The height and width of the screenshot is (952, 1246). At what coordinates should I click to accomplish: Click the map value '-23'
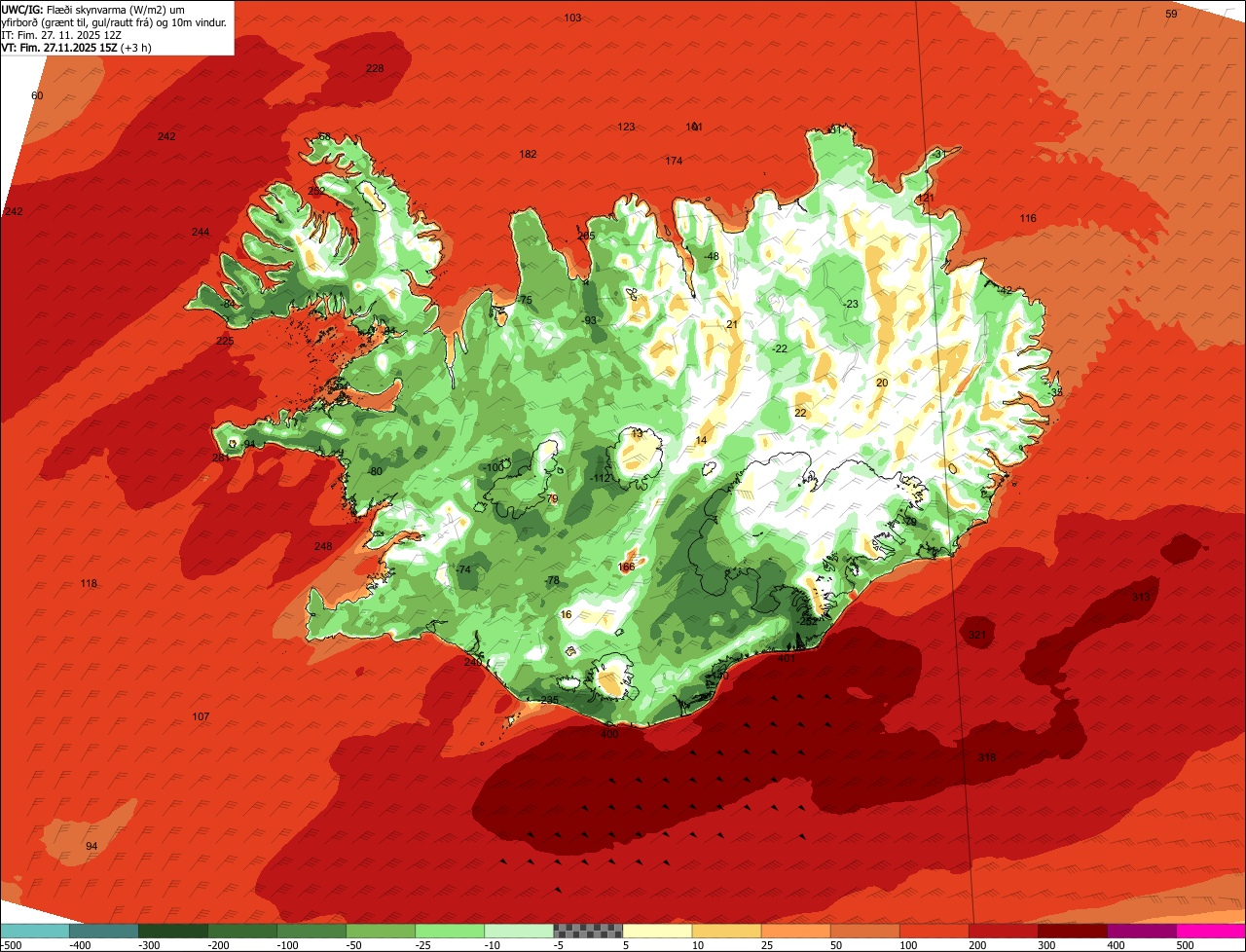(x=850, y=304)
